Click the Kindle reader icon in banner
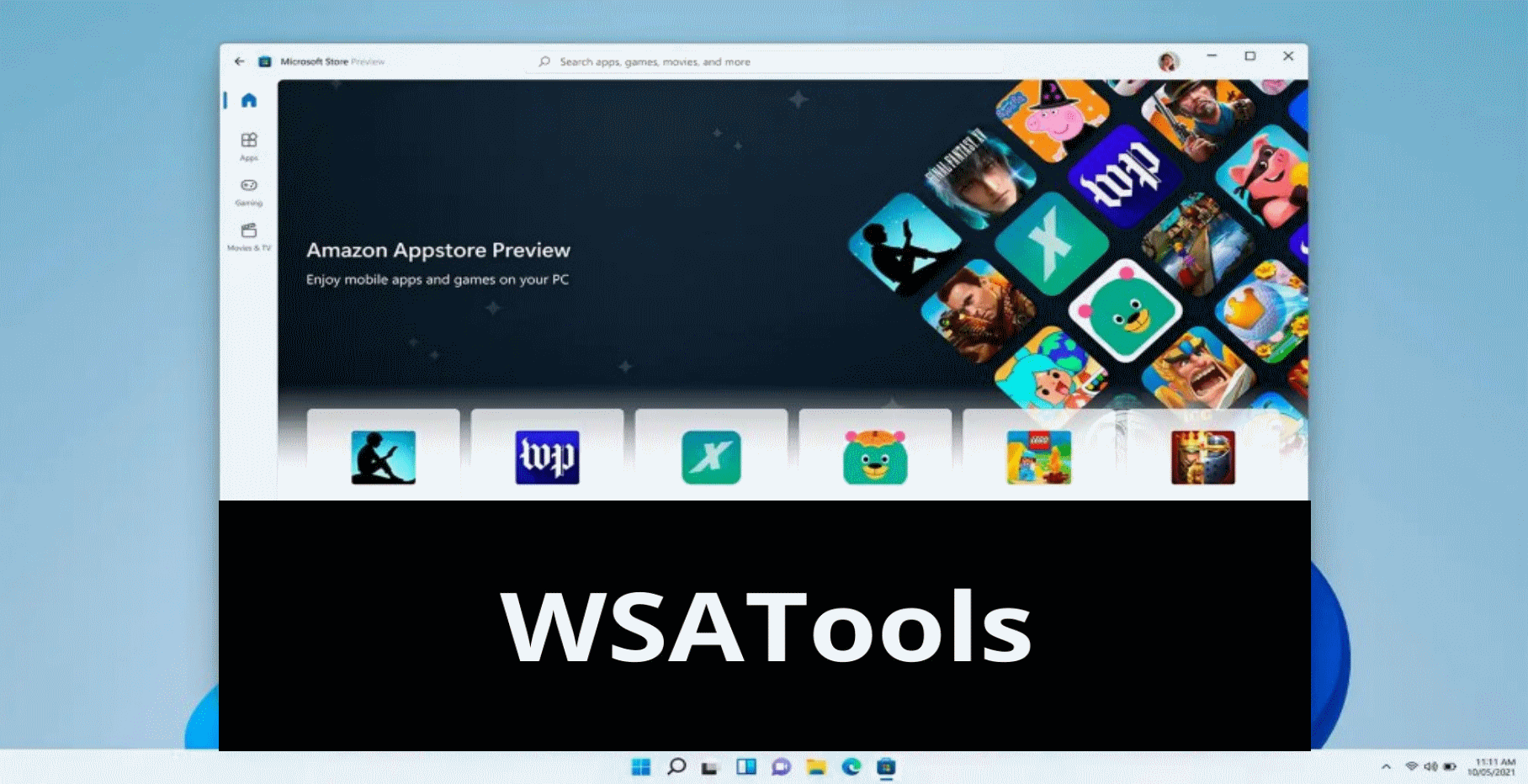 coord(905,245)
